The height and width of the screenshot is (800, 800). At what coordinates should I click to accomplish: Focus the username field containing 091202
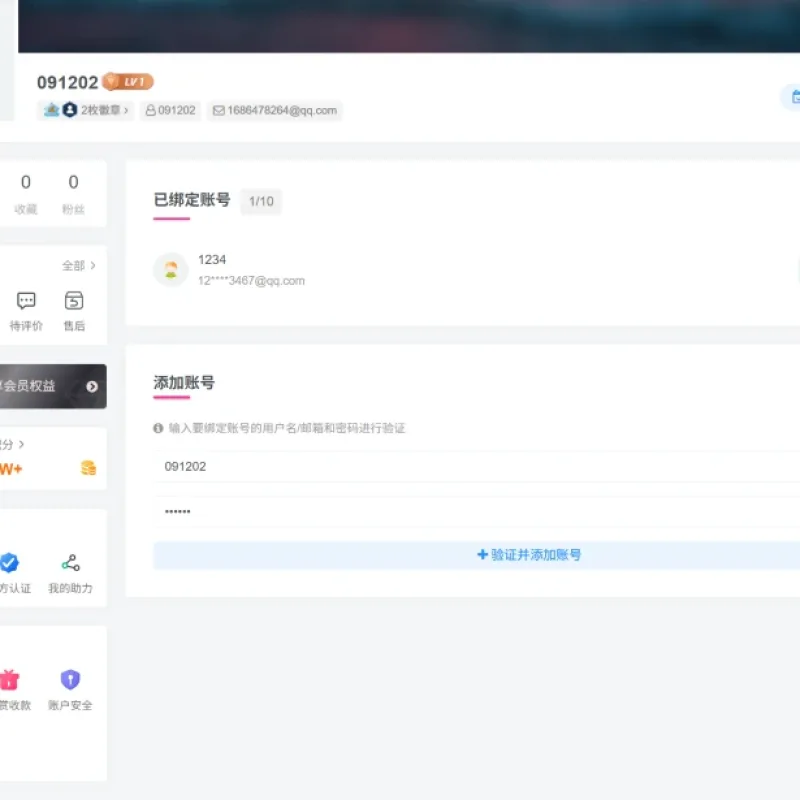pos(477,466)
